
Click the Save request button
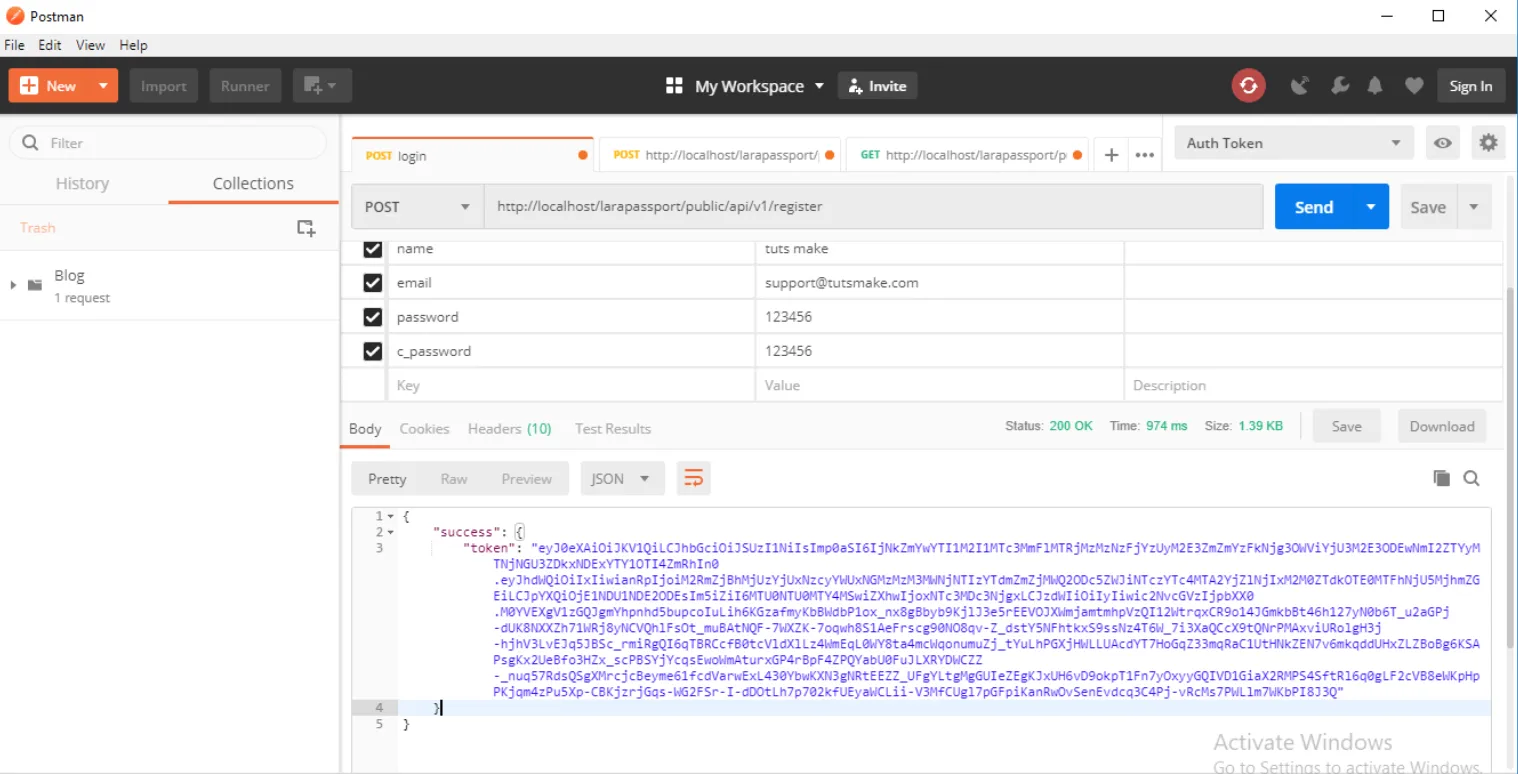[x=1428, y=207]
